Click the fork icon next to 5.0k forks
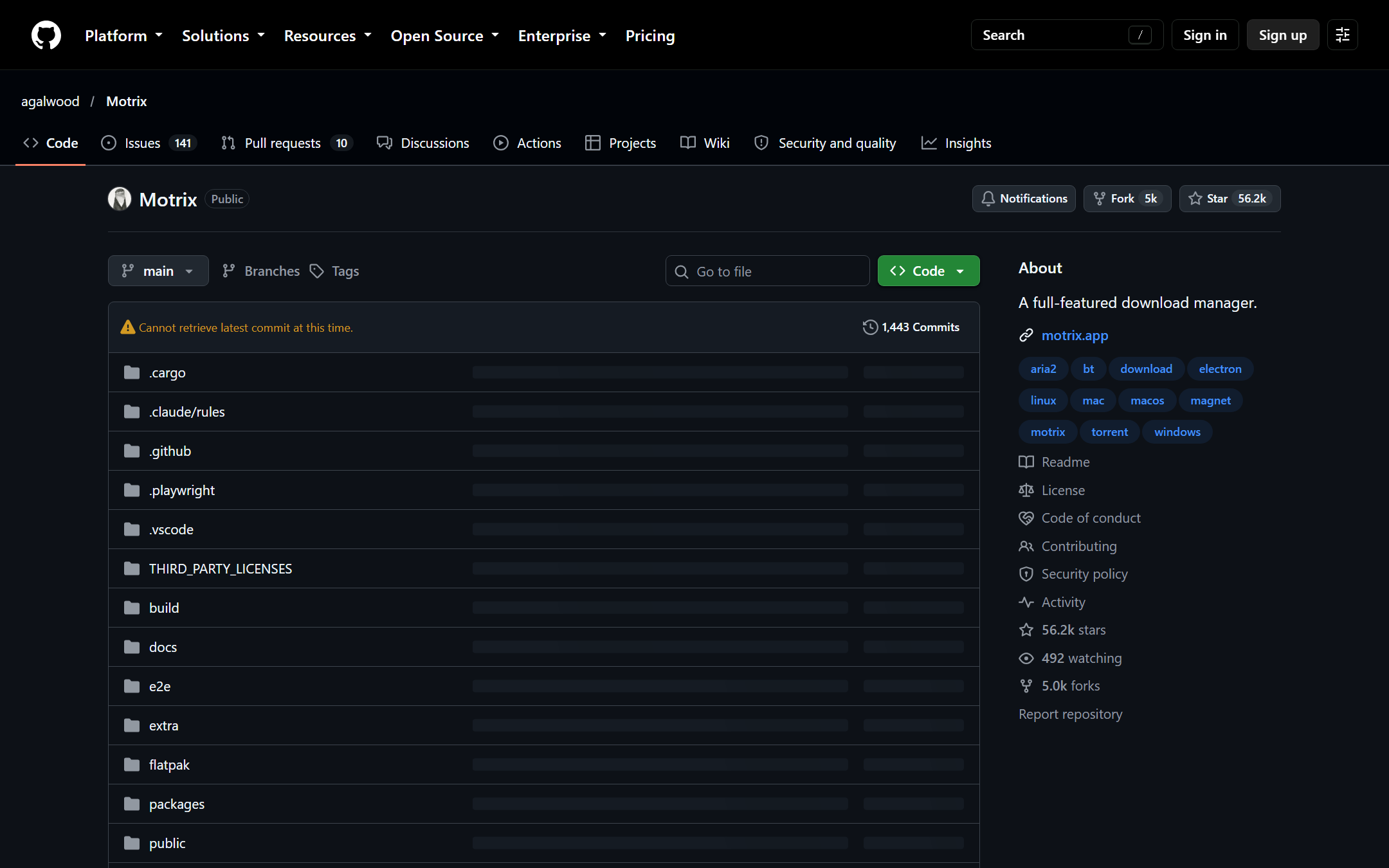The height and width of the screenshot is (868, 1389). point(1026,686)
